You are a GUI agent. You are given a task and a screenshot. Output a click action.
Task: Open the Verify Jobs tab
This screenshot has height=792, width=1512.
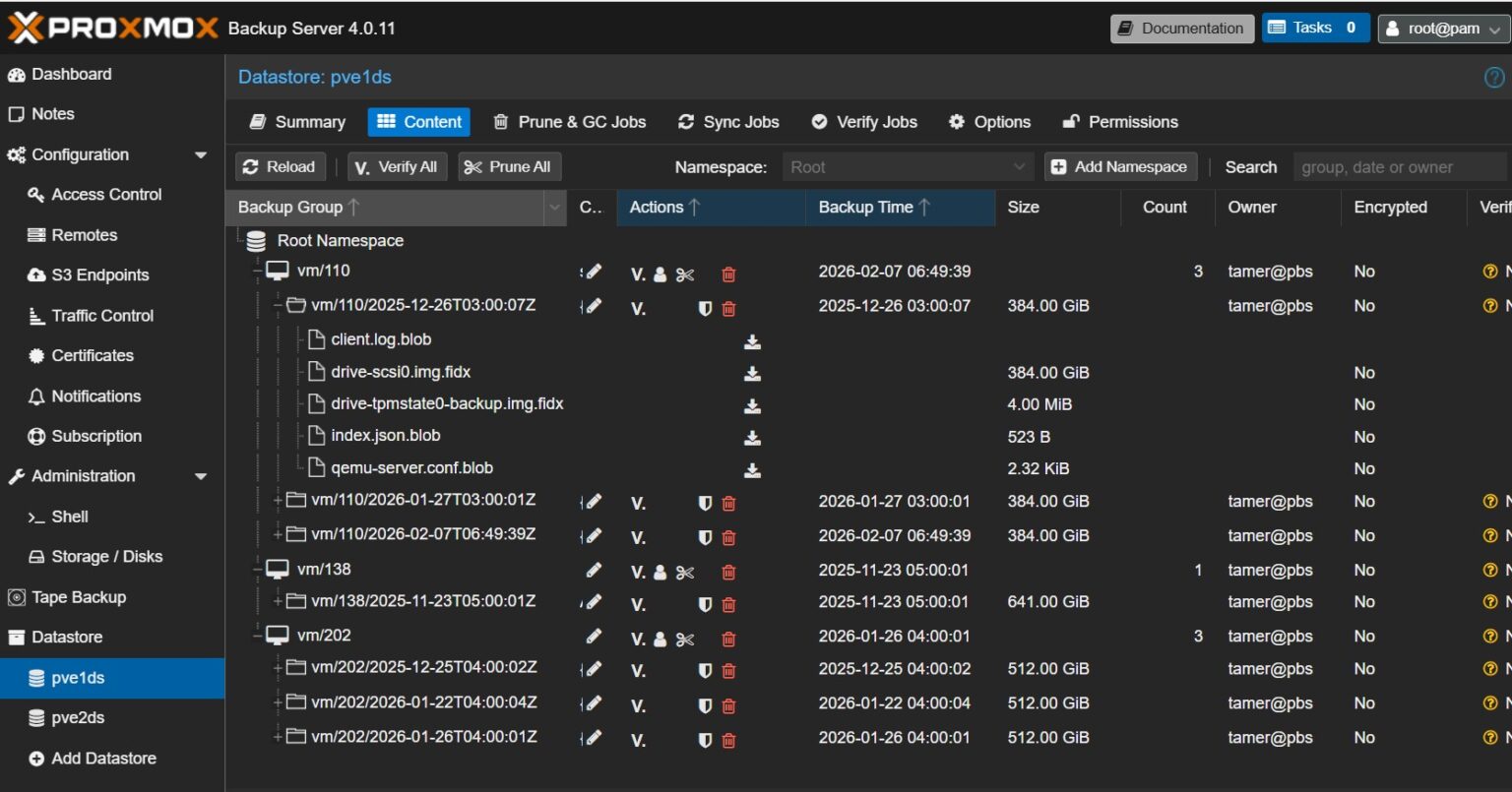(x=864, y=122)
